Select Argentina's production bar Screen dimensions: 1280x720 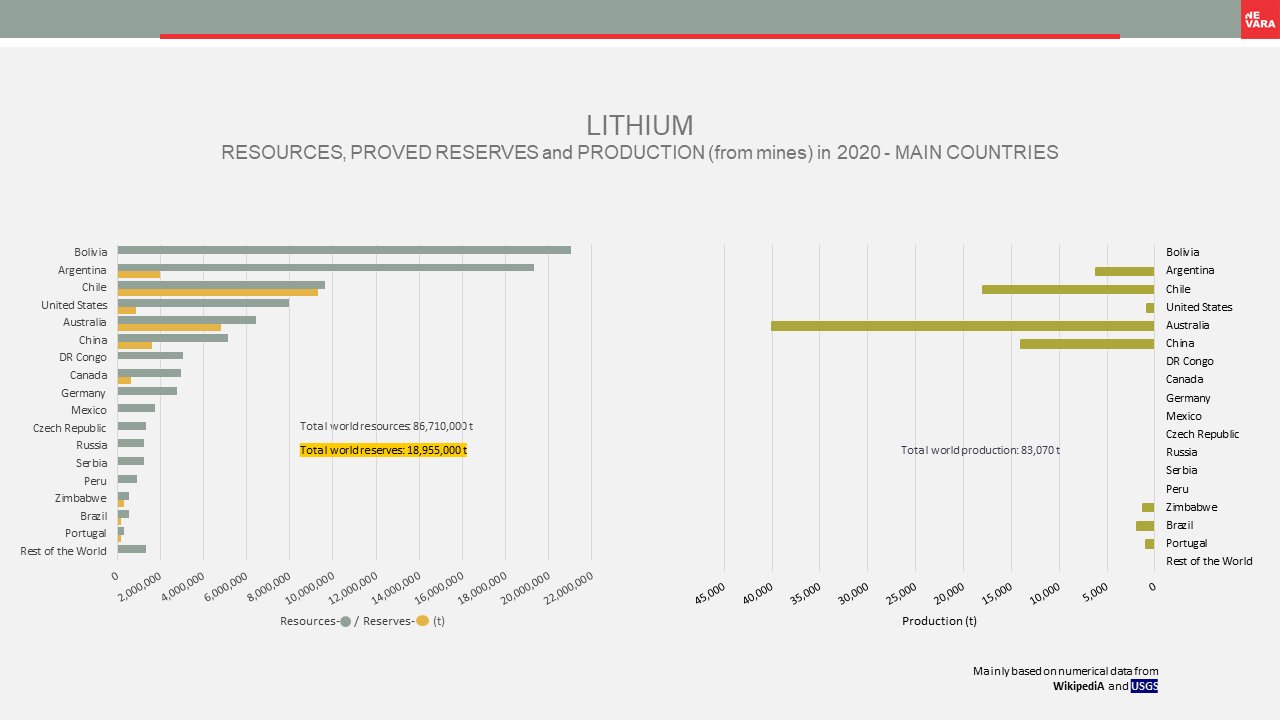[1124, 271]
